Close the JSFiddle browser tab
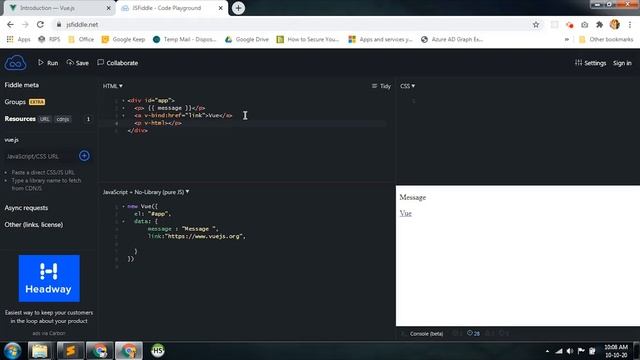Viewport: 640px width, 360px height. point(220,8)
